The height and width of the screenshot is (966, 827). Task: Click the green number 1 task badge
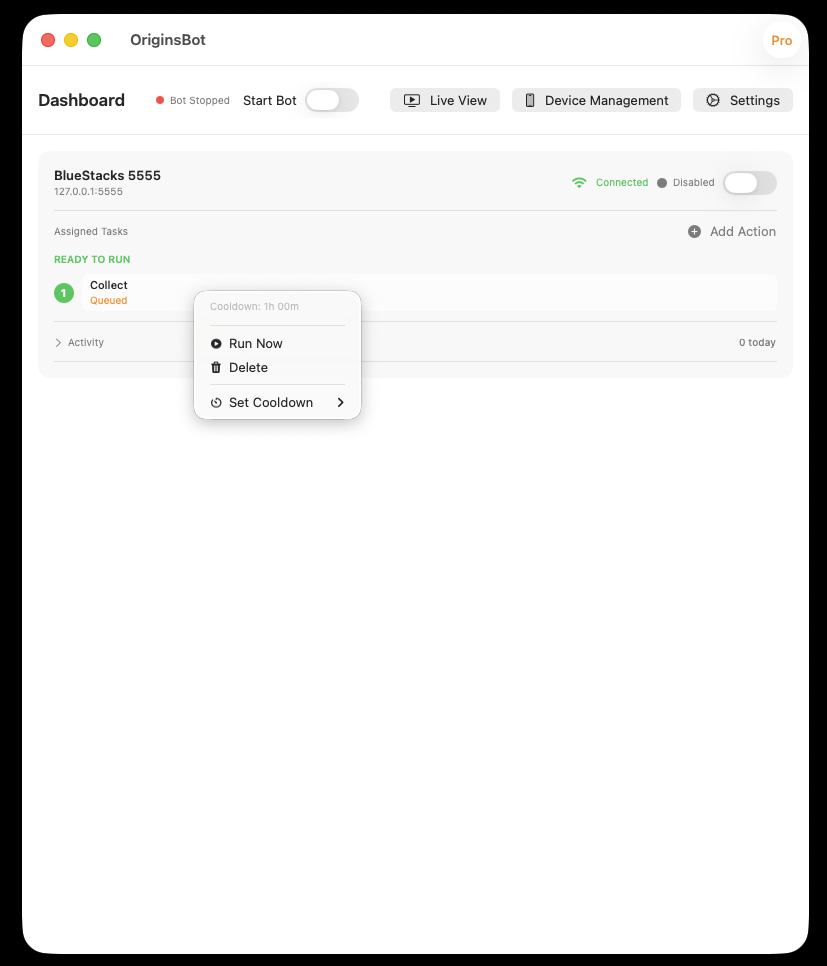tap(64, 293)
